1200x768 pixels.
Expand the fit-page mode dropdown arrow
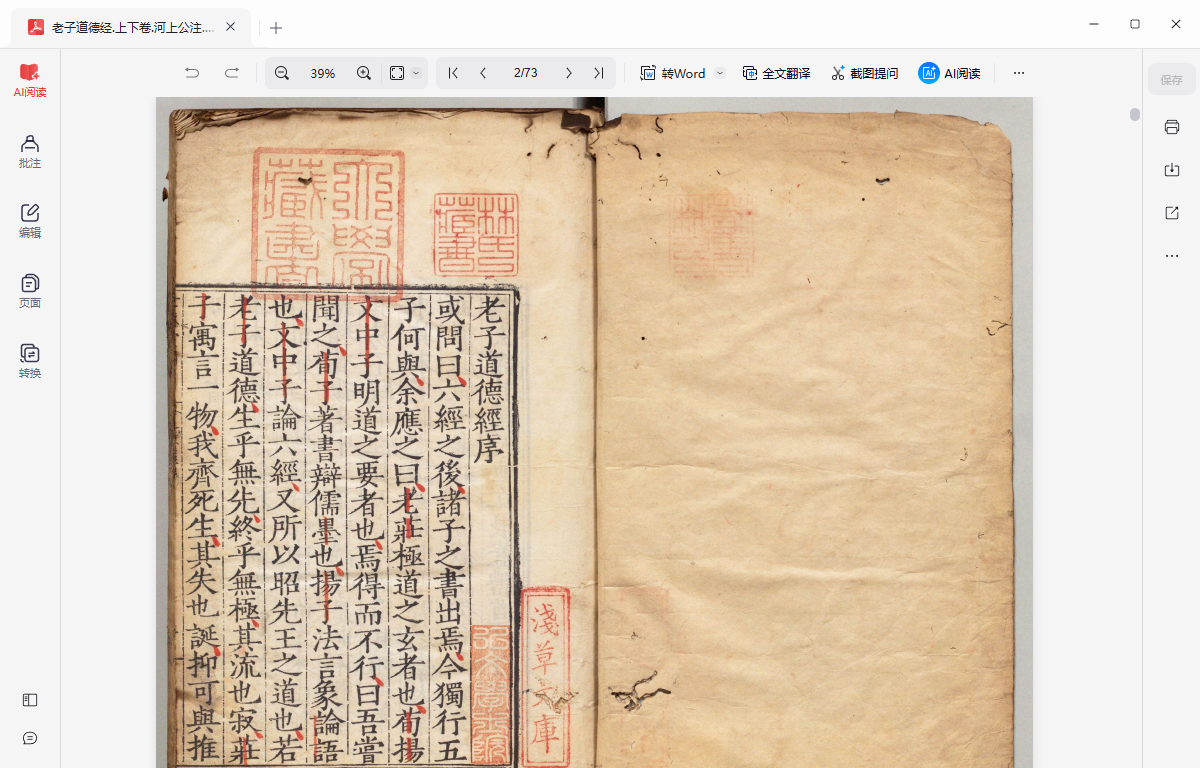coord(417,73)
